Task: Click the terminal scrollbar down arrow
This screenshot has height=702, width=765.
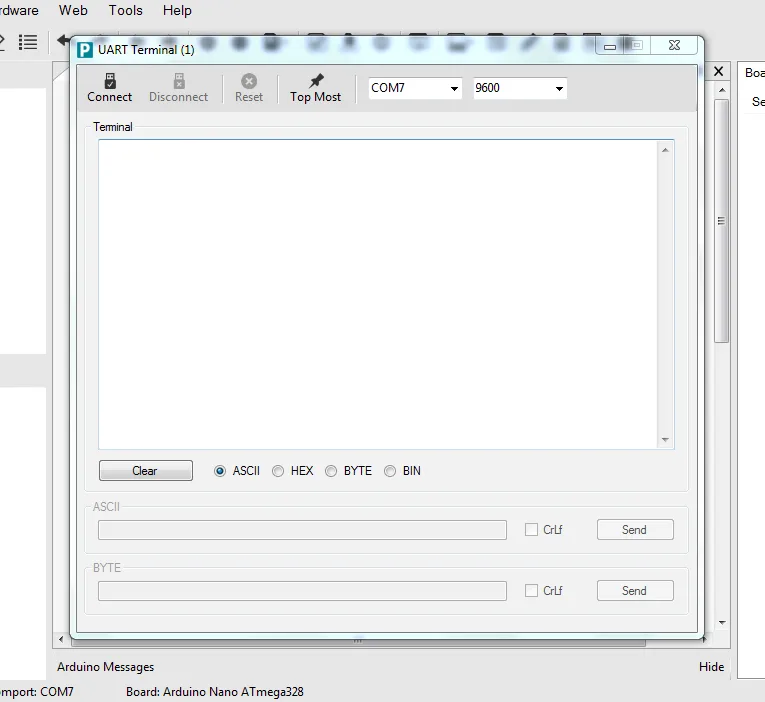Action: (x=665, y=440)
